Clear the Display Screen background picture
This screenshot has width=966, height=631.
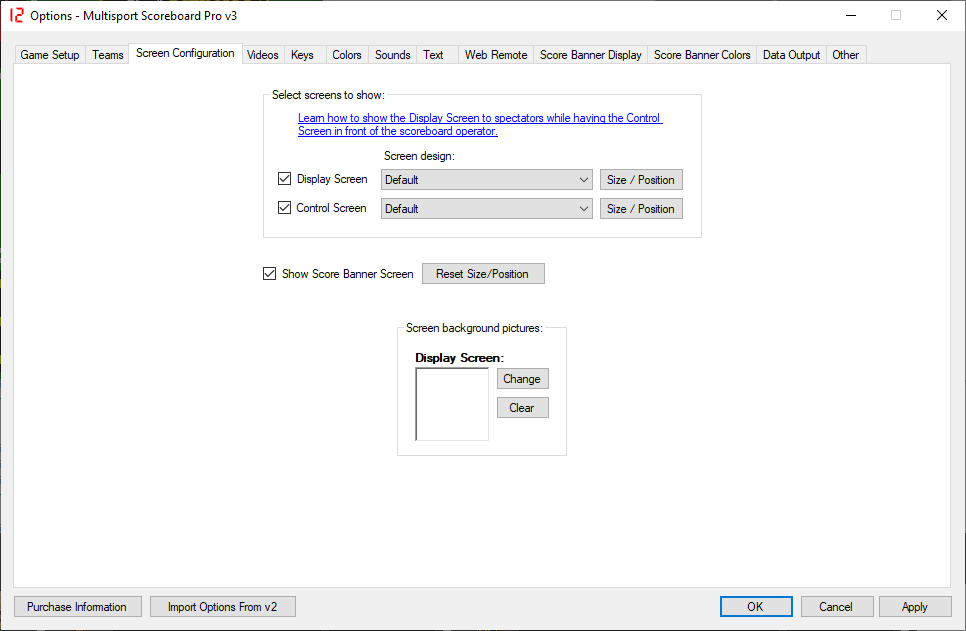pyautogui.click(x=522, y=408)
